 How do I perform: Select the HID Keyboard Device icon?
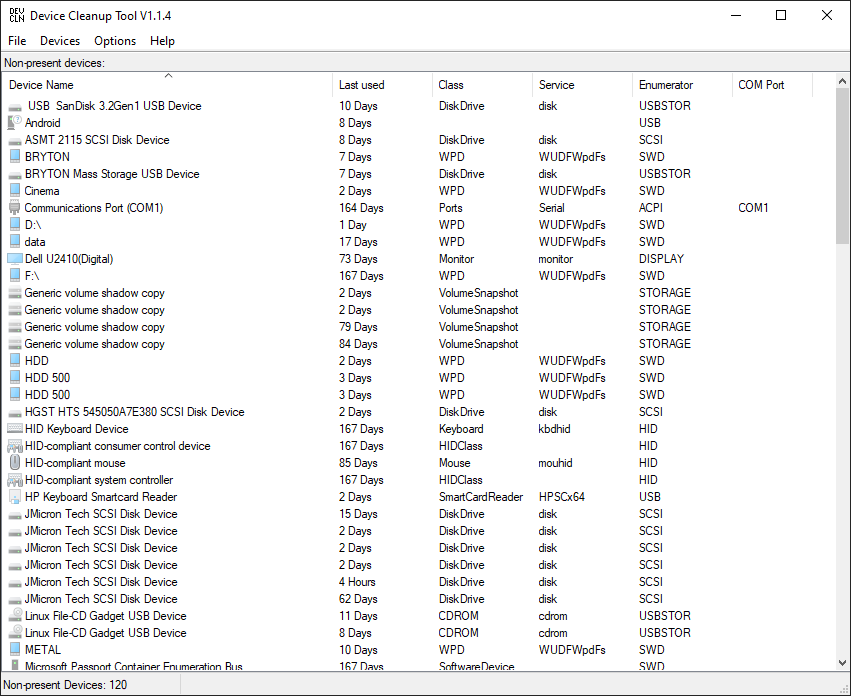(15, 429)
